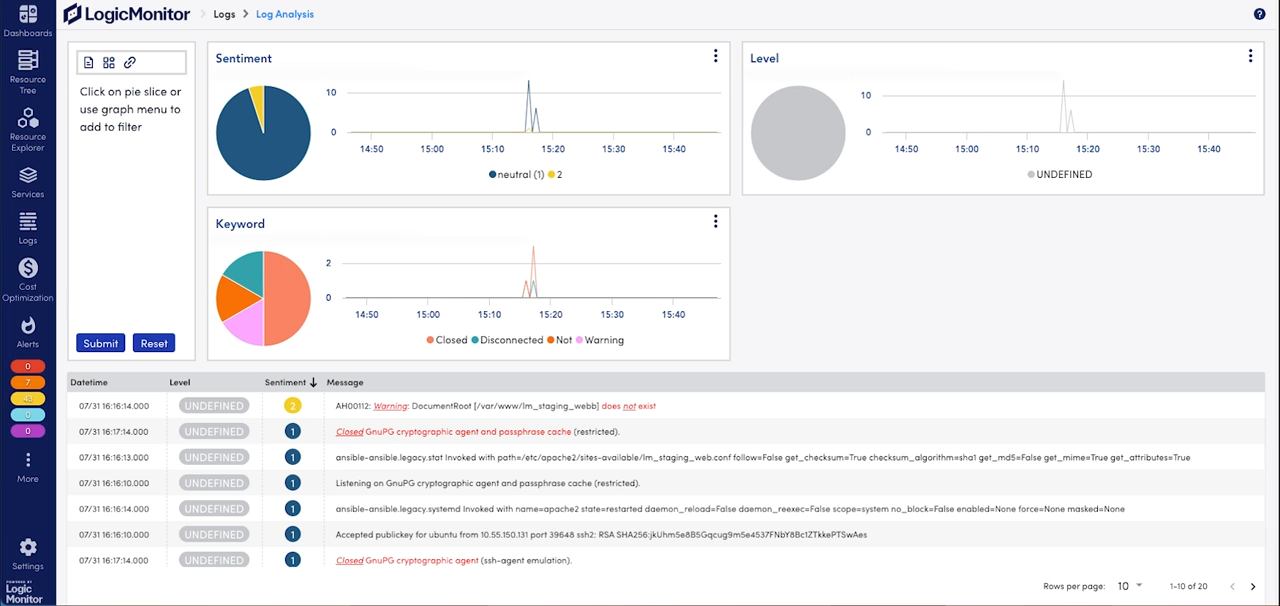Select the Log Analysis breadcrumb tab
The height and width of the screenshot is (606, 1280).
tap(284, 14)
